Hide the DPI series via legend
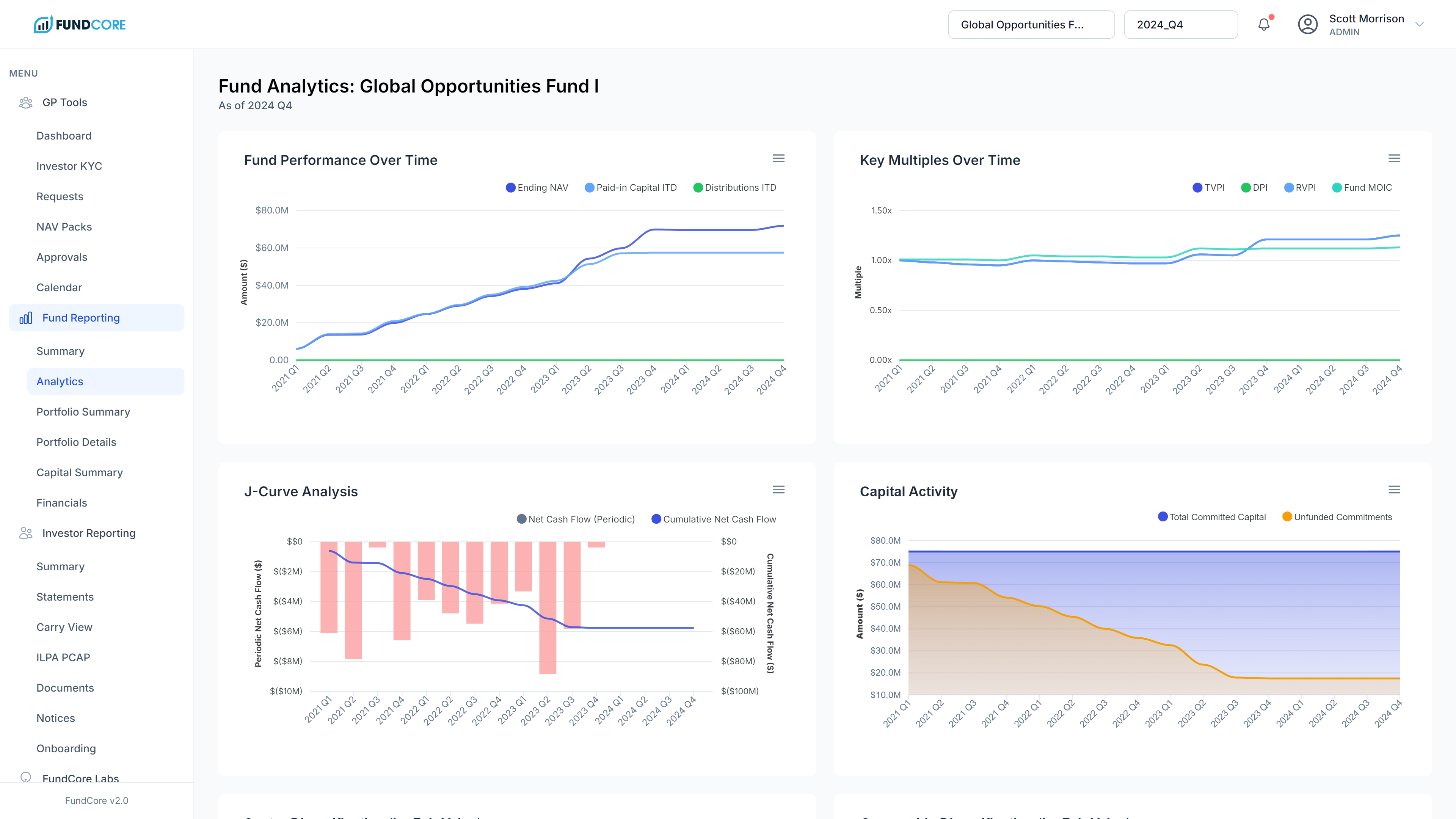Screen dimensions: 1456x819 [1254, 188]
